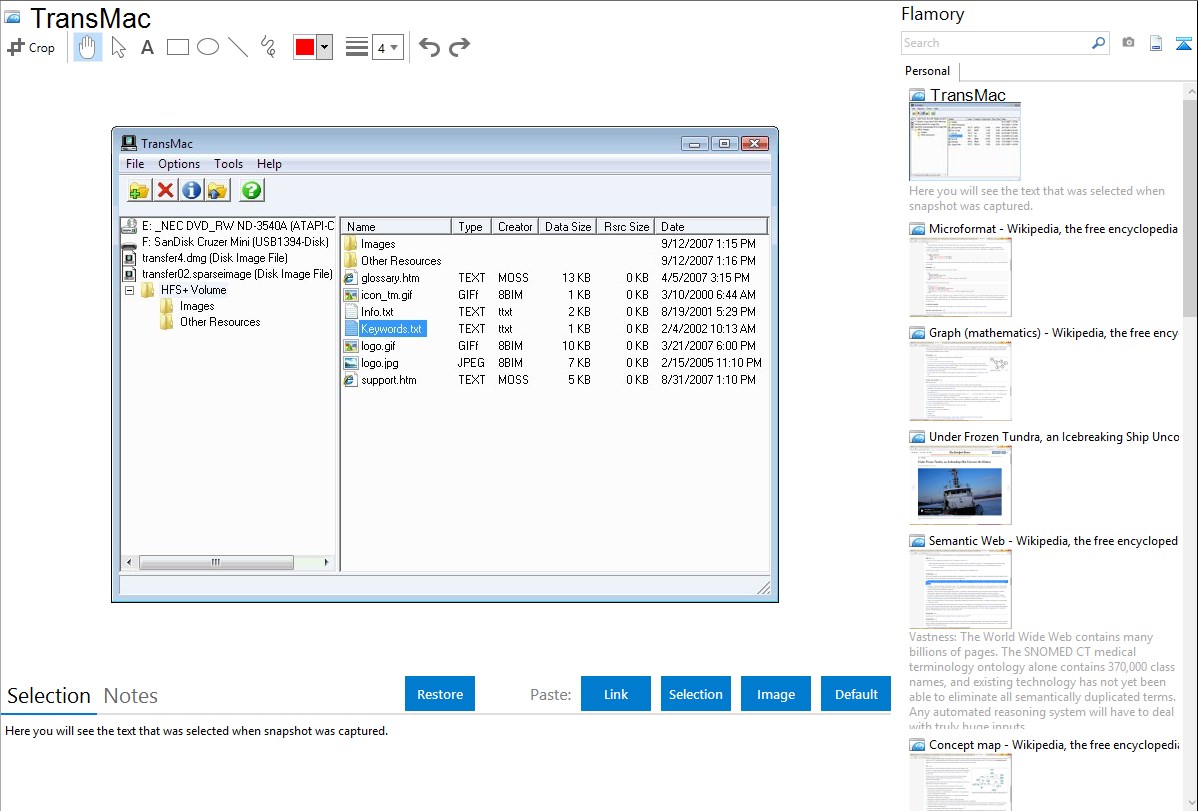Pick the rectangle shape tool
The width and height of the screenshot is (1198, 811).
point(177,47)
